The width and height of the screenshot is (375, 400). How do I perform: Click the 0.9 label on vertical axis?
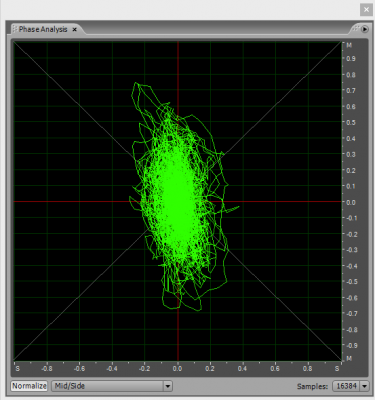(x=350, y=59)
